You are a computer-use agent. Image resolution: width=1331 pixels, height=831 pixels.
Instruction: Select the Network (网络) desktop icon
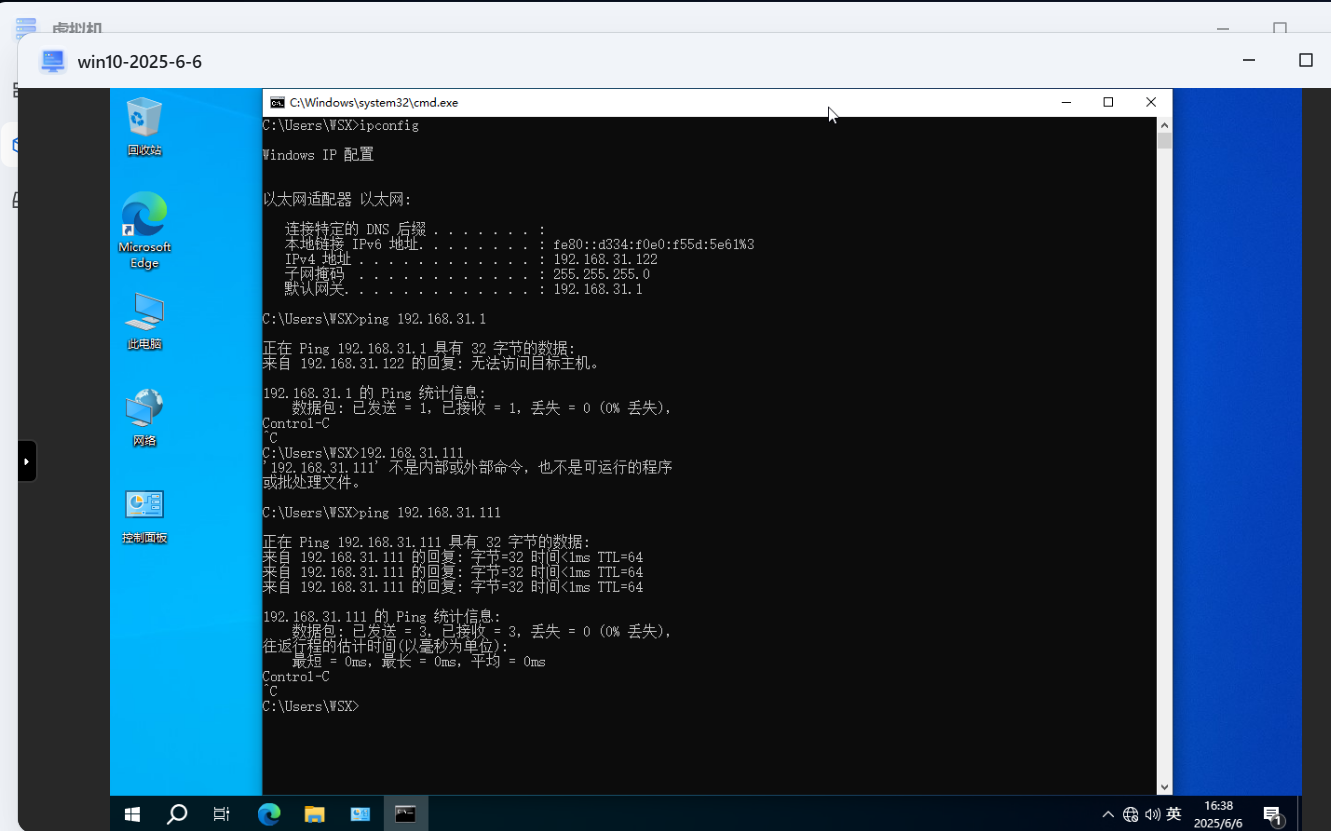[x=144, y=416]
